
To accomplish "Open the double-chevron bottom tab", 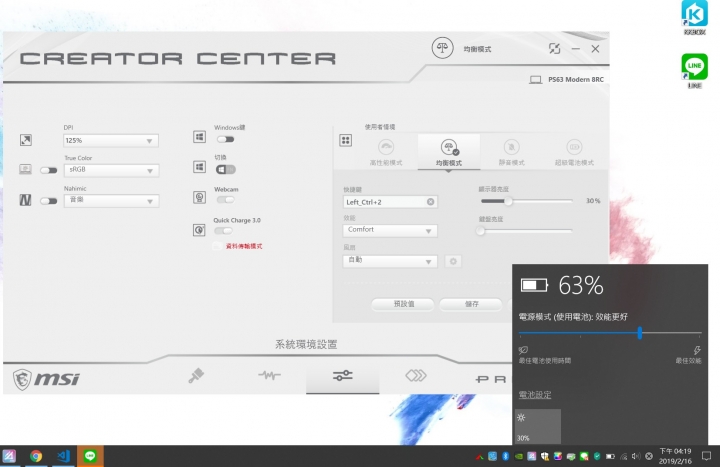I will (416, 376).
